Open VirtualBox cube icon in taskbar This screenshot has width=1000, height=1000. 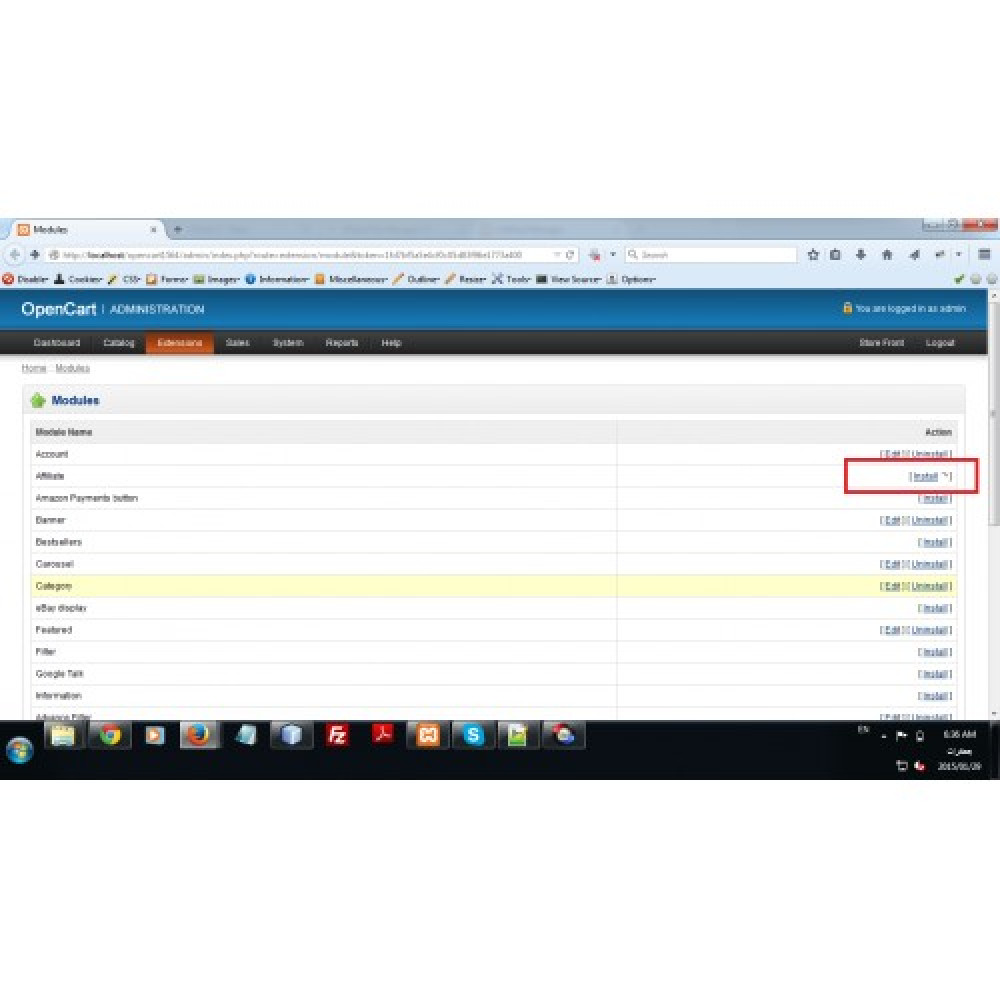point(291,736)
